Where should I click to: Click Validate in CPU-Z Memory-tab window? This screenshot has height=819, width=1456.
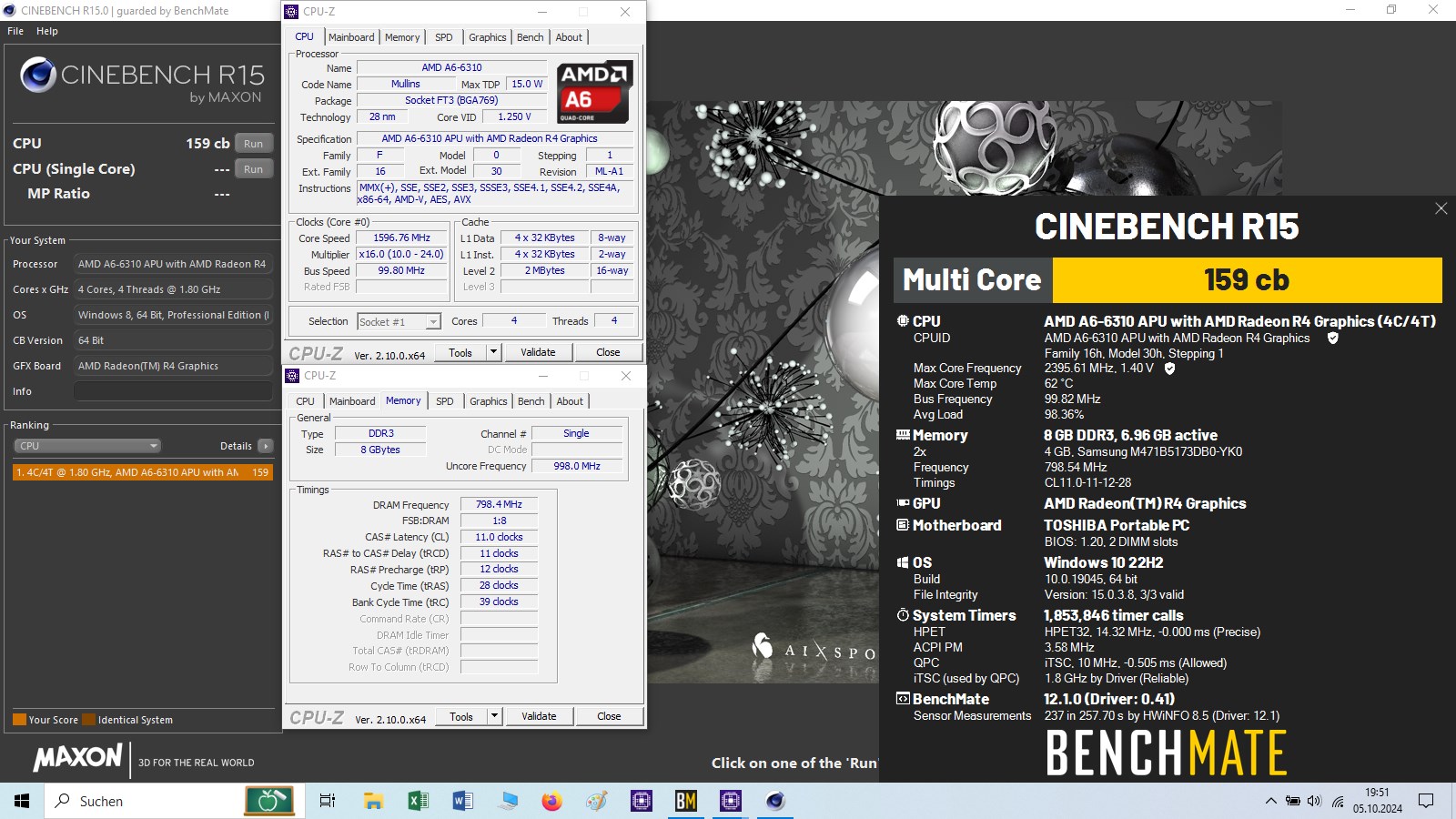(x=539, y=716)
